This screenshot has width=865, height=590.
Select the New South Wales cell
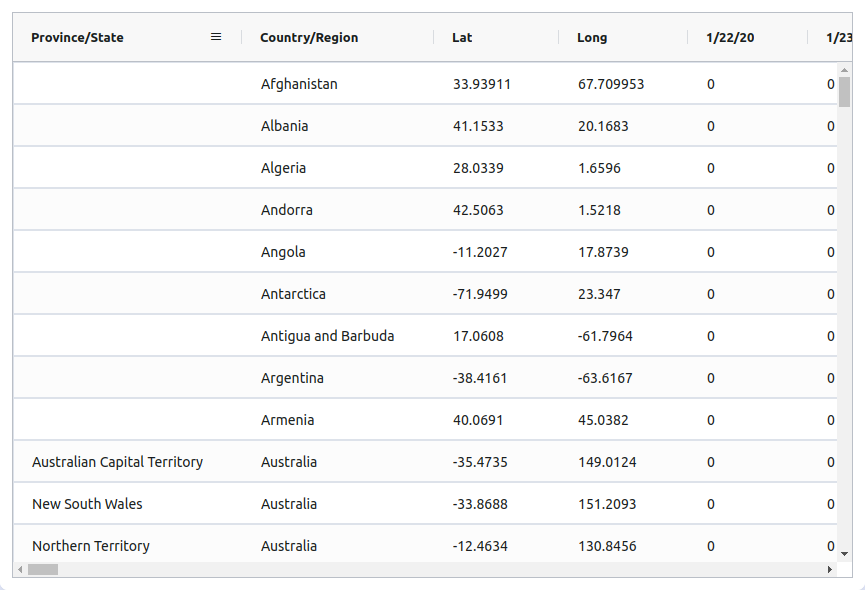pos(87,504)
